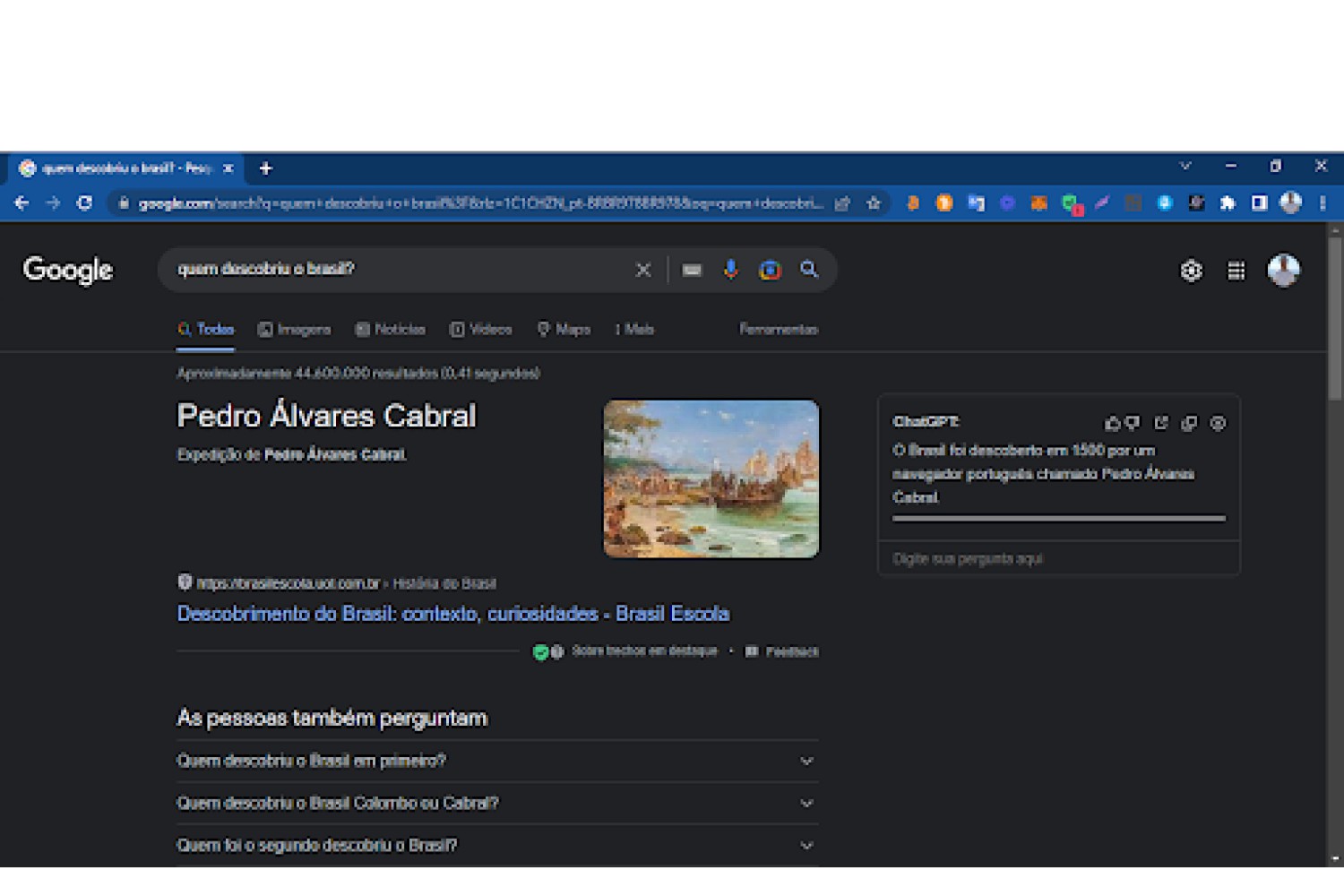Open ChatGPT answer in new tab icon
The width and height of the screenshot is (1344, 896).
[x=1161, y=423]
